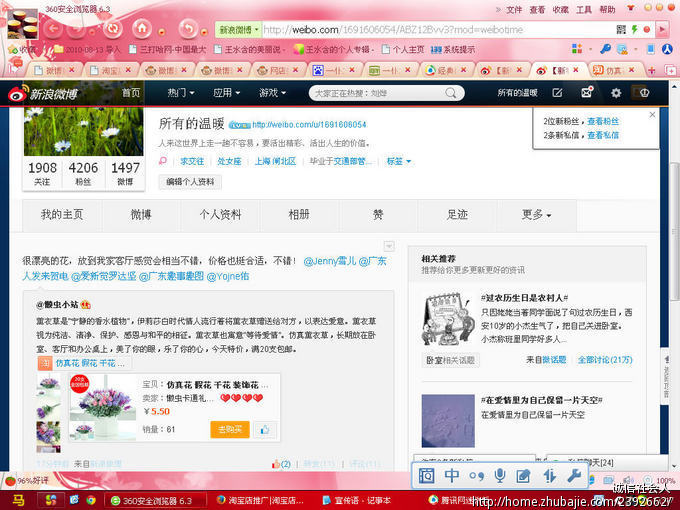This screenshot has height=510, width=680.
Task: Click the microphone voice input icon
Action: 500,476
